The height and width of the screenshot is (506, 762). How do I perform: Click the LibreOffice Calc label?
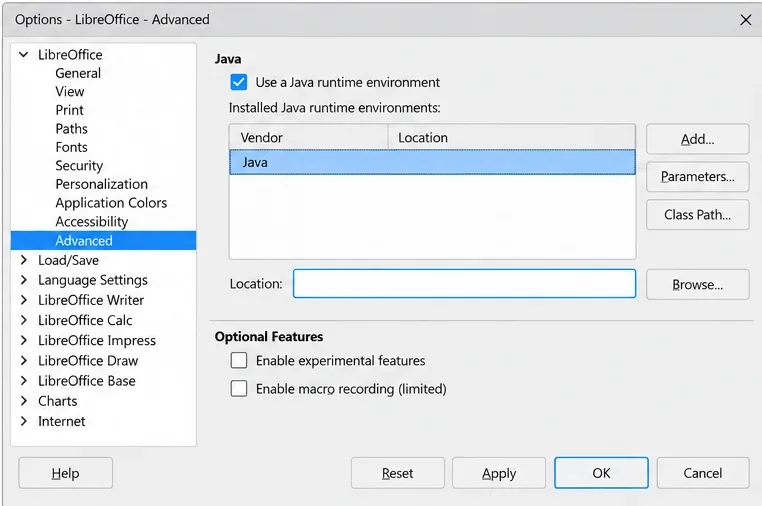[x=85, y=320]
